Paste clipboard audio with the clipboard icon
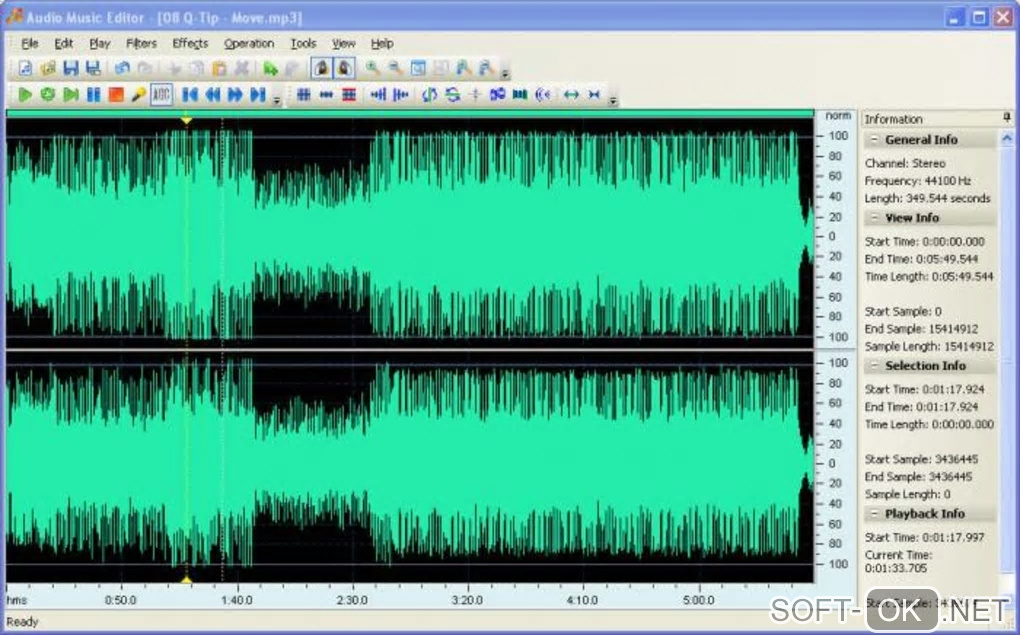The image size is (1020, 635). point(219,68)
